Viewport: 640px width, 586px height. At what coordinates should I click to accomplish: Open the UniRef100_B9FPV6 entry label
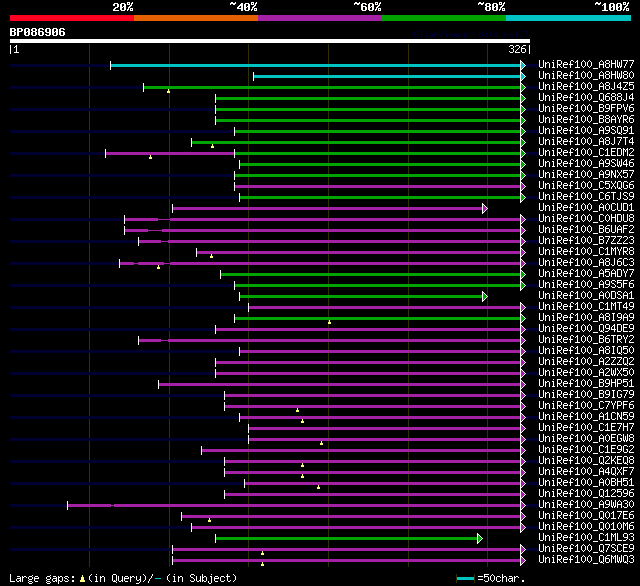click(586, 109)
